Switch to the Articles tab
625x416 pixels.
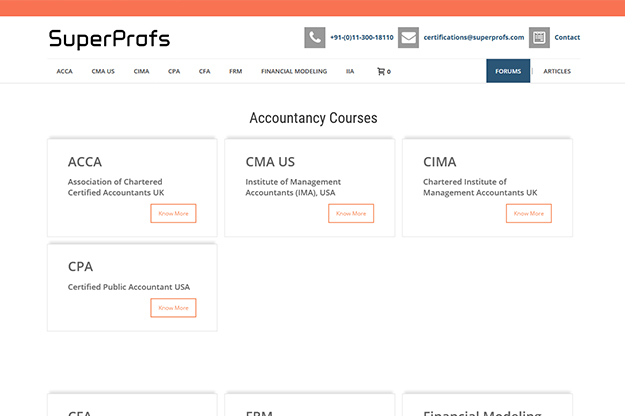(557, 72)
